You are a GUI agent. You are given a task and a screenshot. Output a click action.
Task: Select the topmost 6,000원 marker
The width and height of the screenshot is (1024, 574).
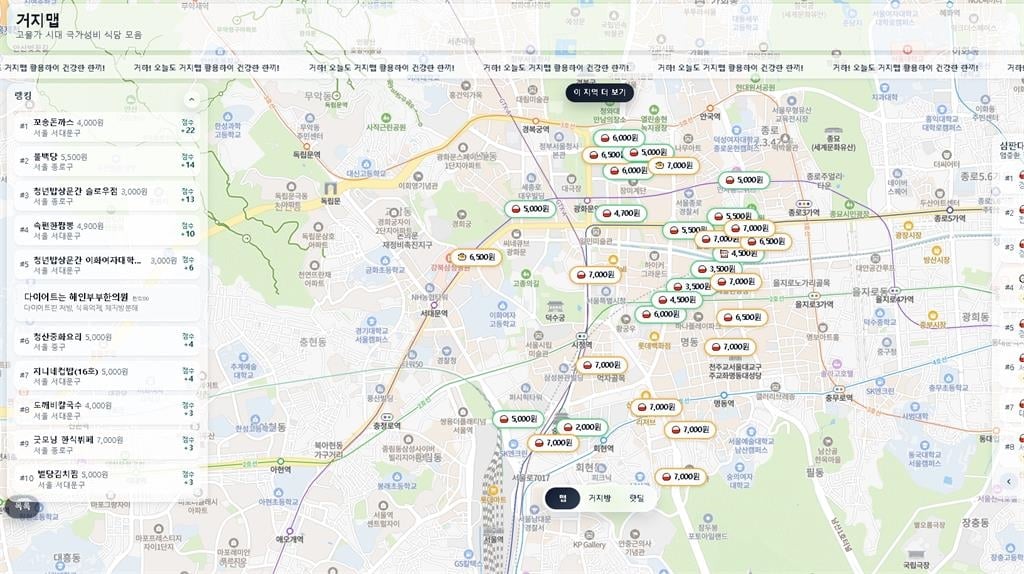618,138
